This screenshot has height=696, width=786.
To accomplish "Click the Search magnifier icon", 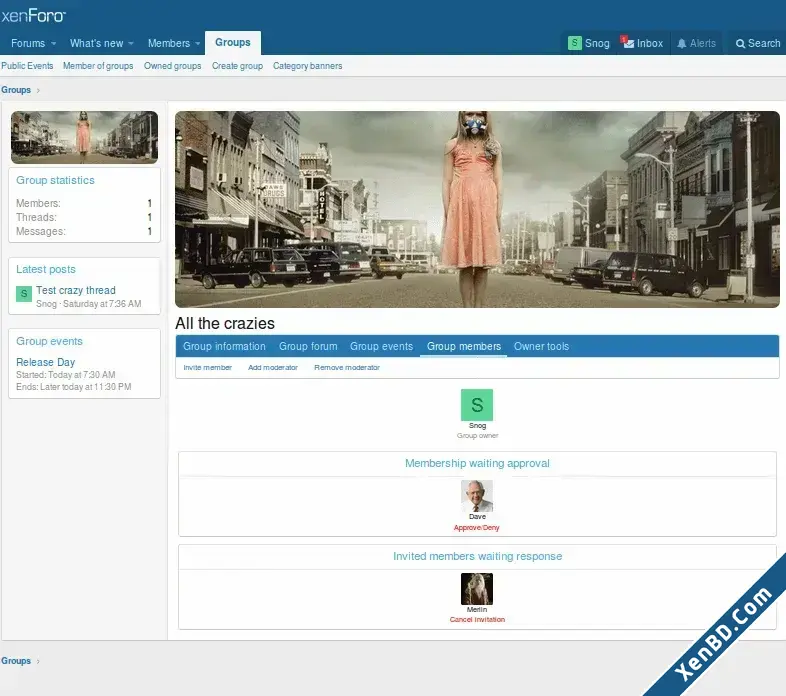I will pos(740,44).
